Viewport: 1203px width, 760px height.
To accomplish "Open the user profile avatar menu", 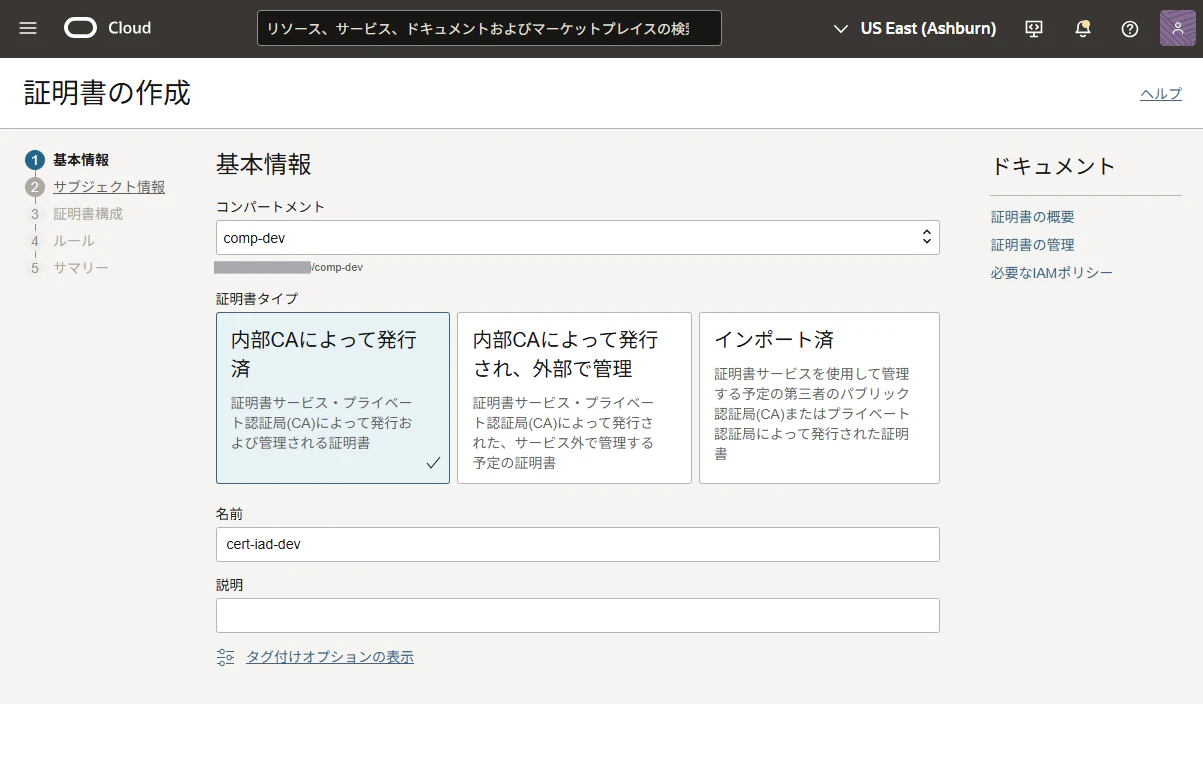I will click(1178, 28).
